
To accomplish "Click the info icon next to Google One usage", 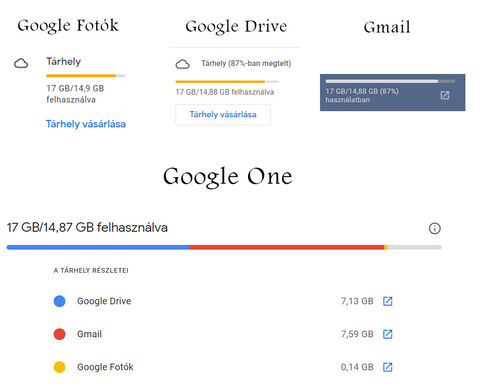I will point(435,228).
